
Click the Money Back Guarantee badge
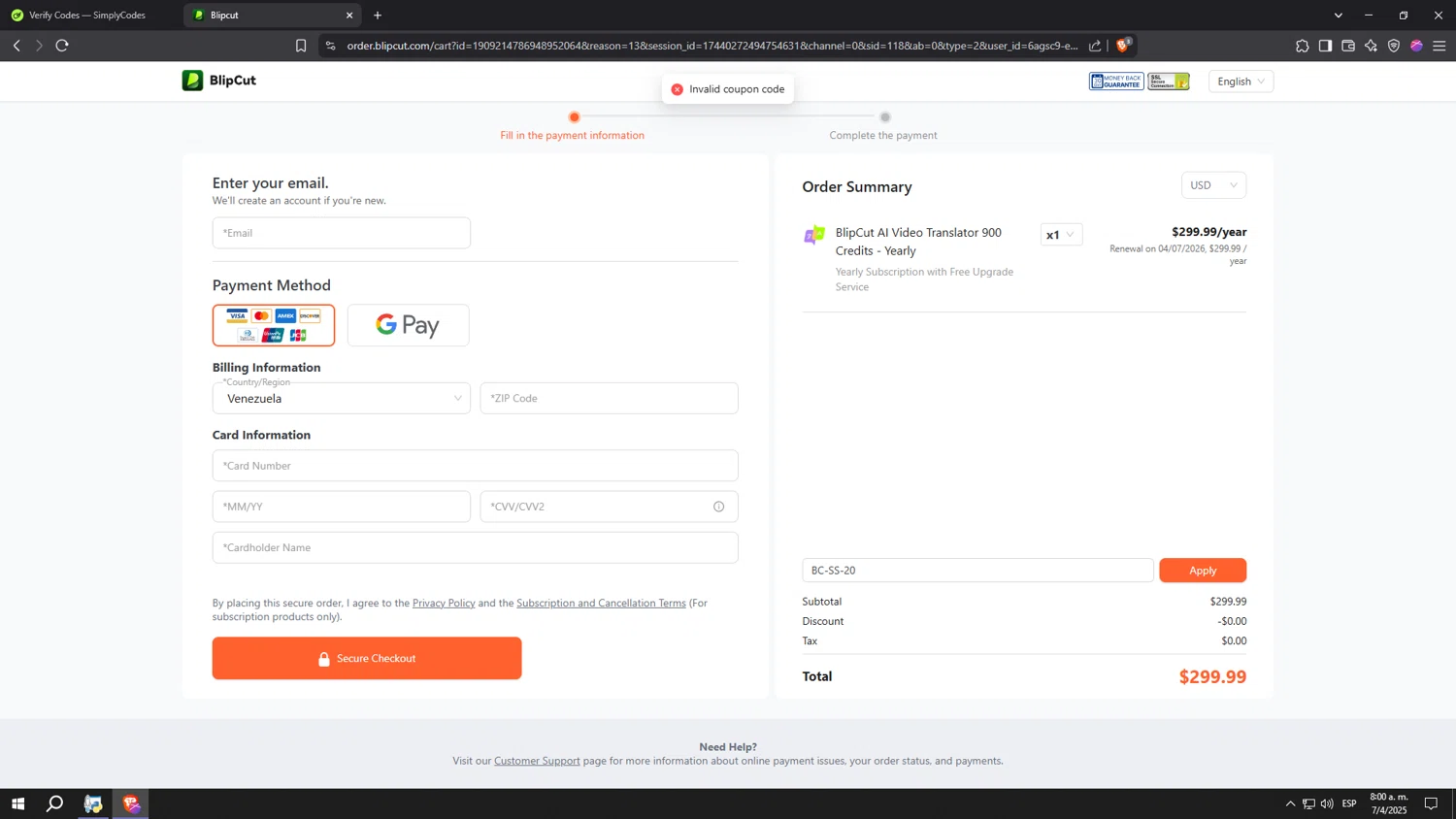[1116, 82]
